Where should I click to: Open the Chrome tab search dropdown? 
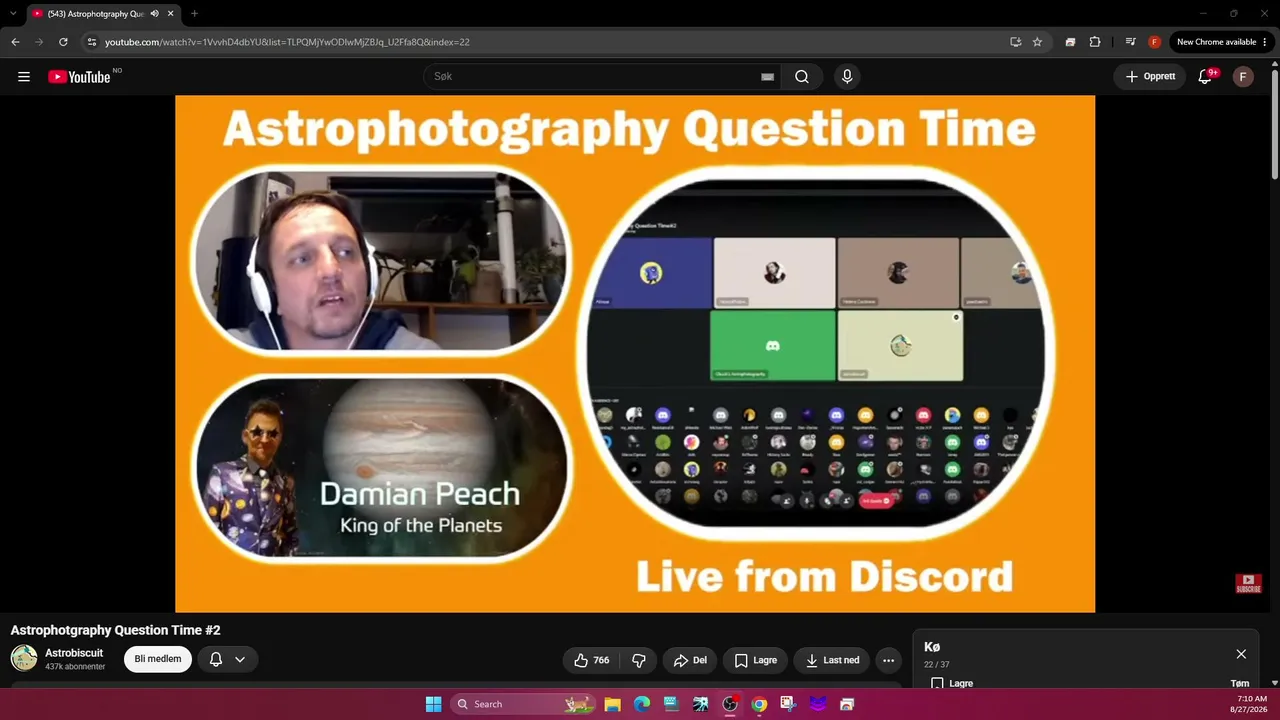pos(13,14)
